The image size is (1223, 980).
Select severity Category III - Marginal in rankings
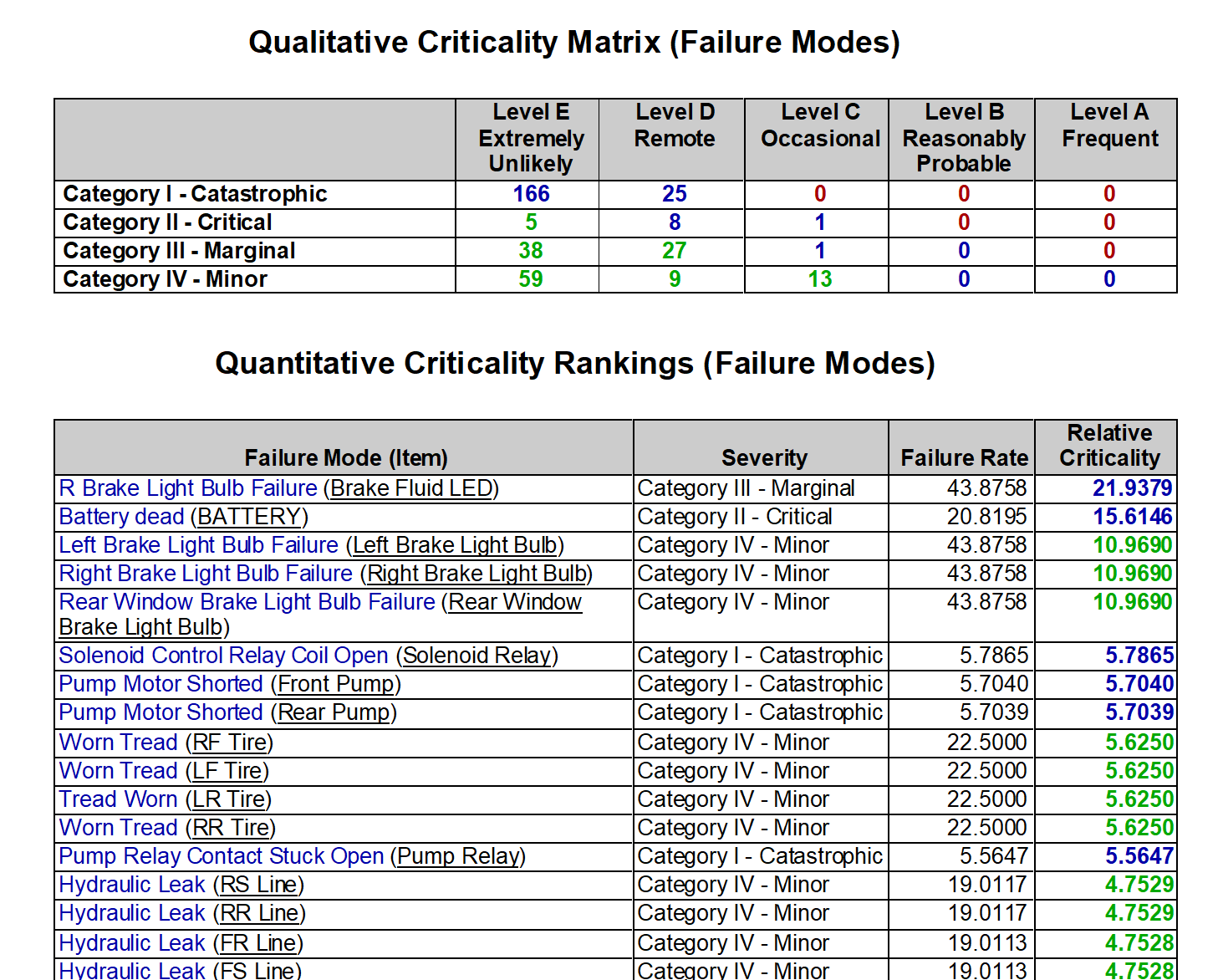(x=746, y=488)
